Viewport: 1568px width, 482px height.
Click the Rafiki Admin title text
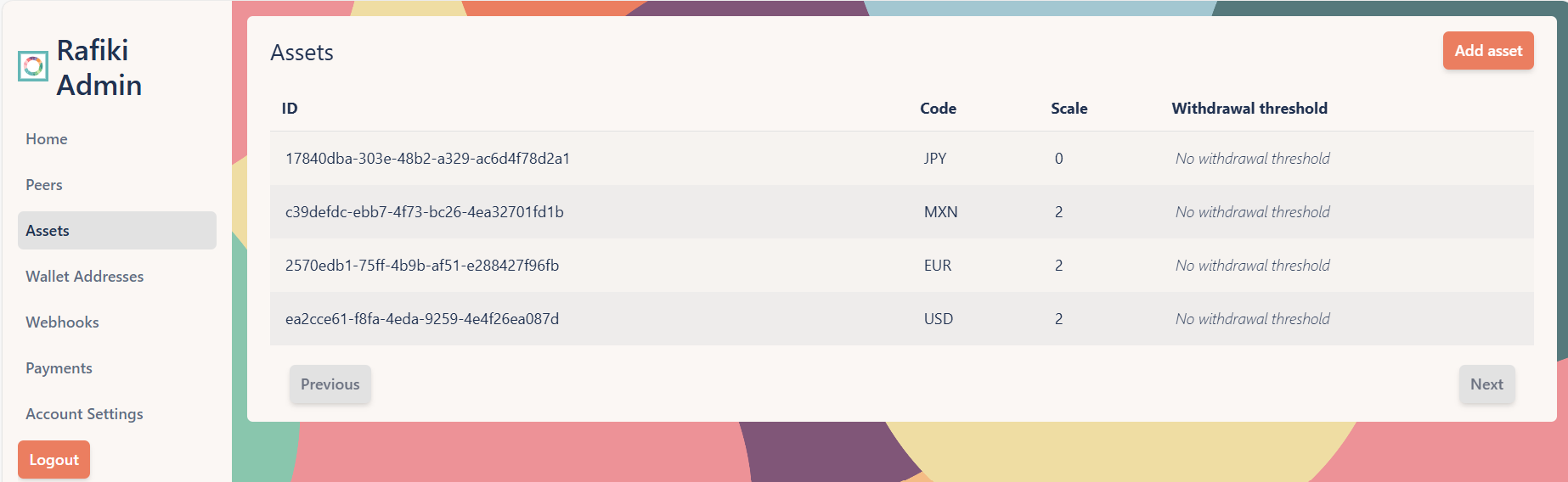[x=99, y=68]
